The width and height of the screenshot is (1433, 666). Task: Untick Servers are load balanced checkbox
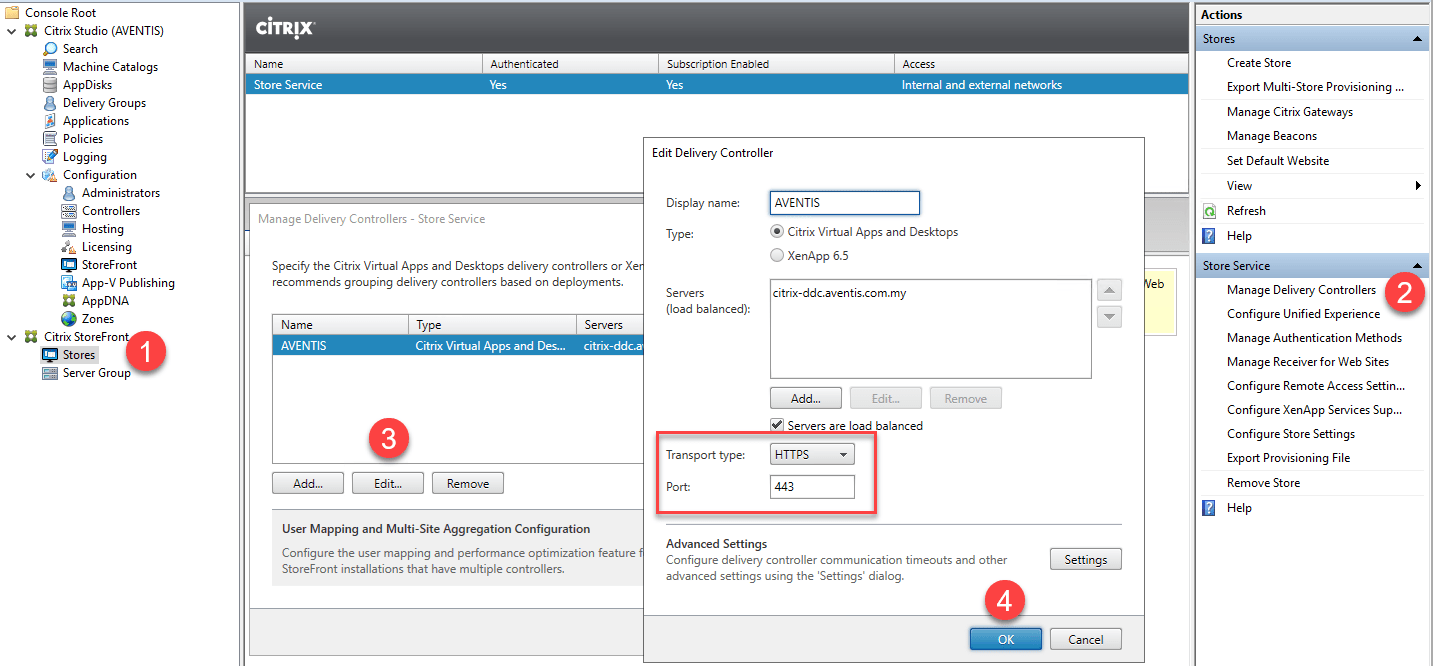(777, 425)
